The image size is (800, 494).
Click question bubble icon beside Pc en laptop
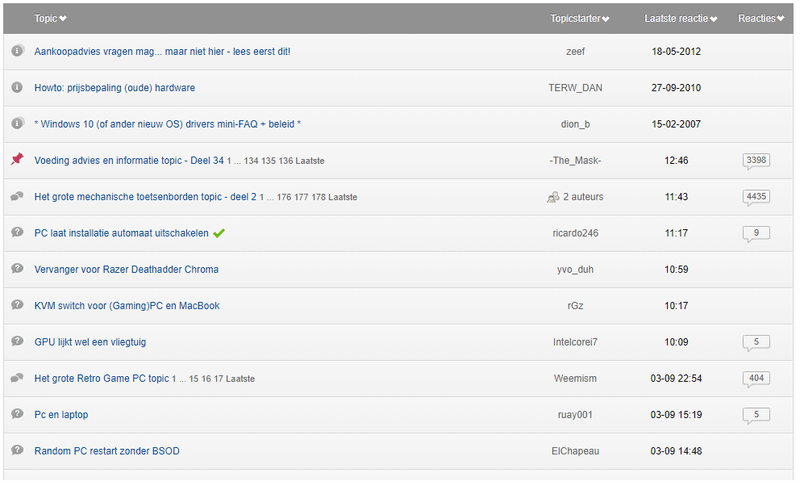pyautogui.click(x=17, y=414)
